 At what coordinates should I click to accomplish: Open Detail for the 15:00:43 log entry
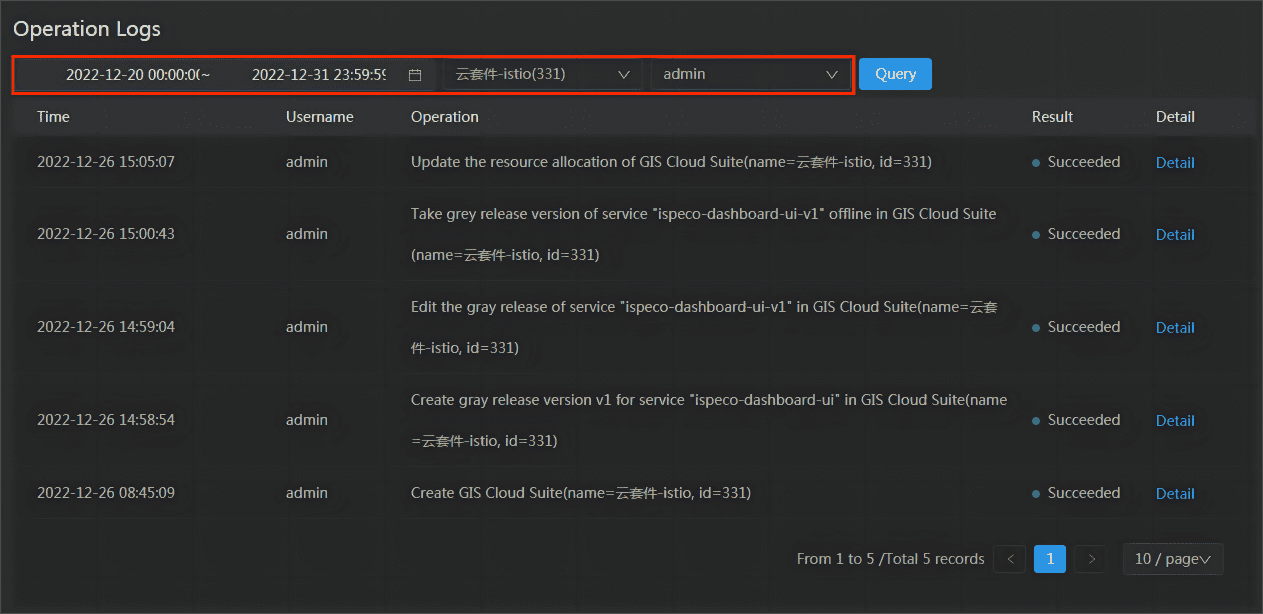pyautogui.click(x=1175, y=234)
